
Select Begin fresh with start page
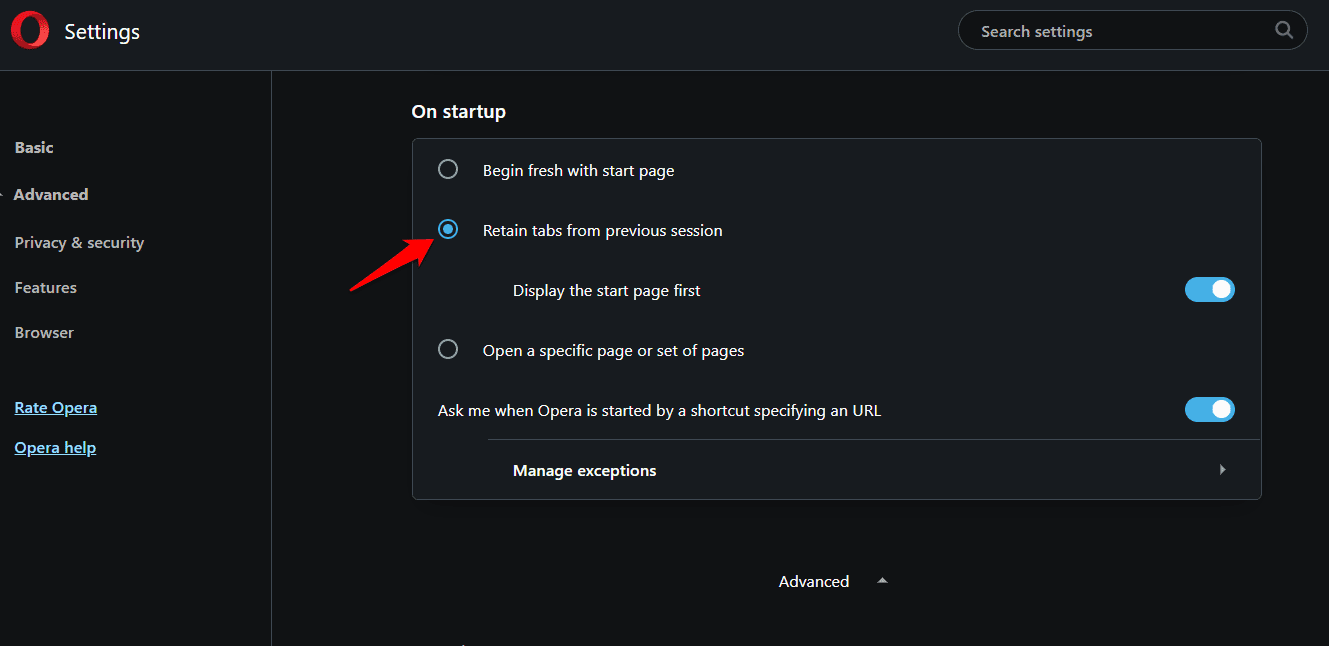[447, 169]
